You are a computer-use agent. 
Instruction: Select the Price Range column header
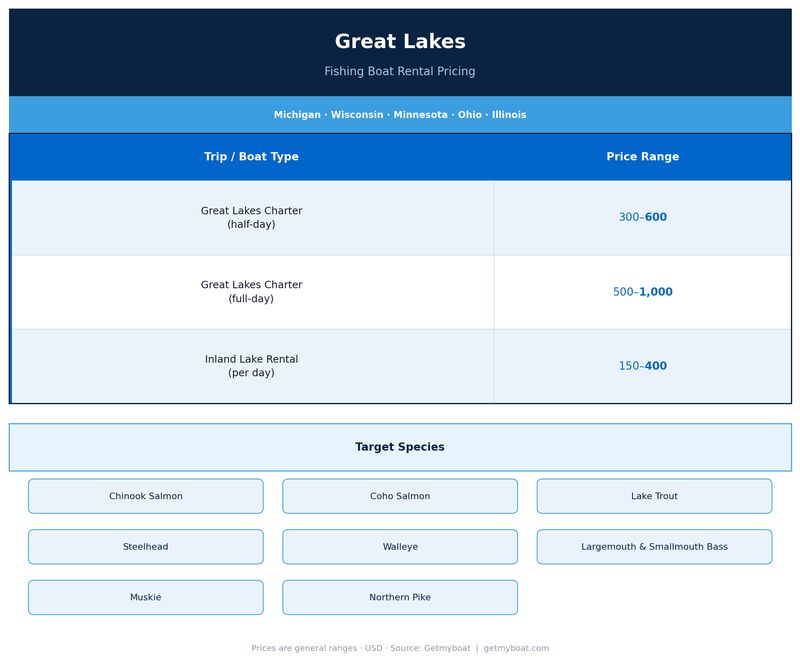(x=643, y=157)
